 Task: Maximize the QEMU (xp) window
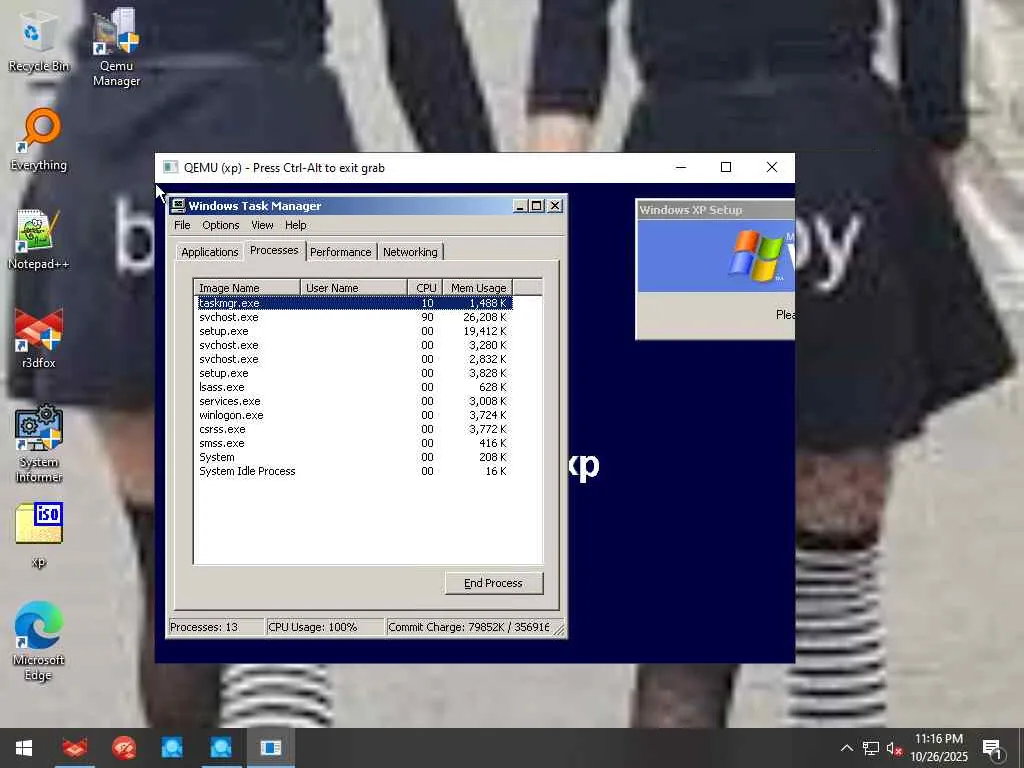[726, 167]
